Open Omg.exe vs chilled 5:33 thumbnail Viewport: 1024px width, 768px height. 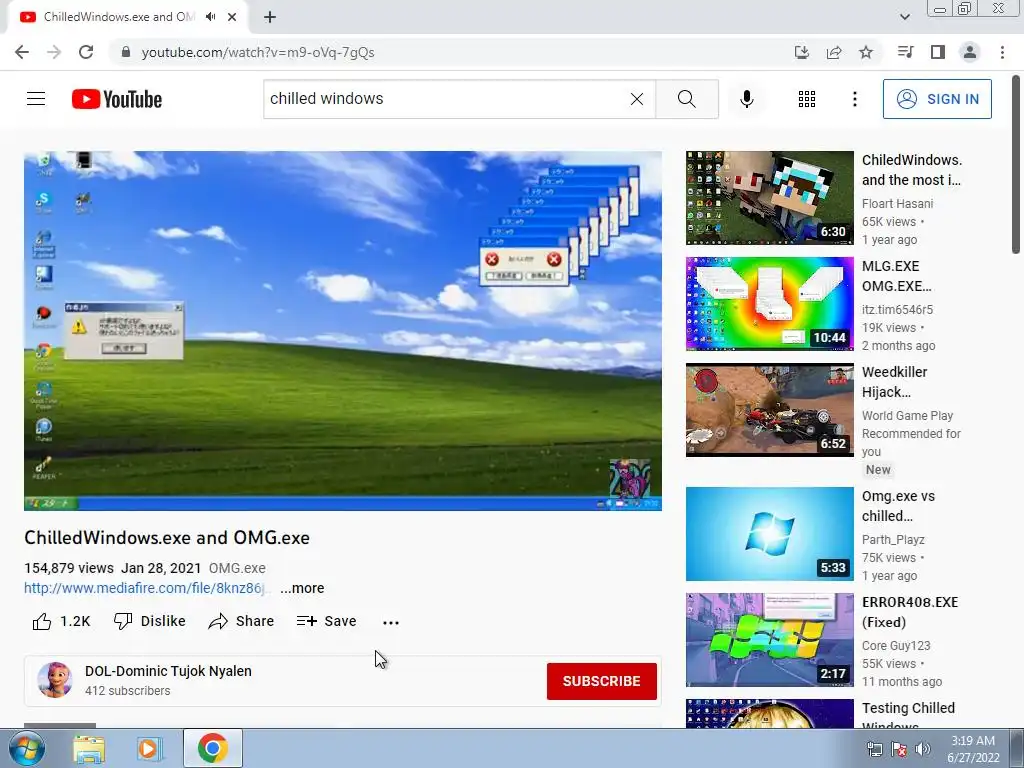click(769, 534)
